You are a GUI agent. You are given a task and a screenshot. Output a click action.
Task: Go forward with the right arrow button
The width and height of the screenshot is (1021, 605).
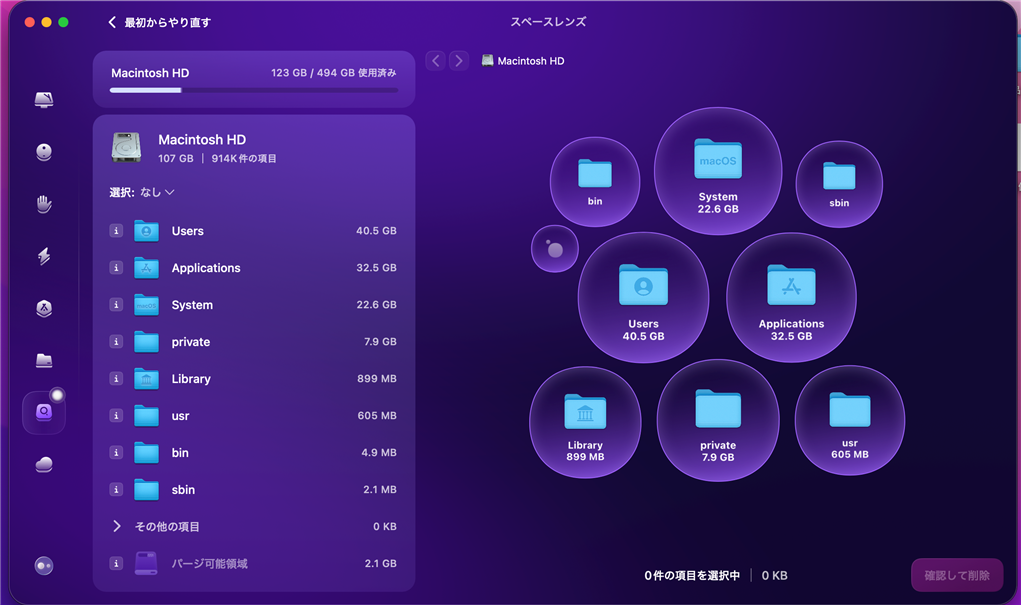459,61
